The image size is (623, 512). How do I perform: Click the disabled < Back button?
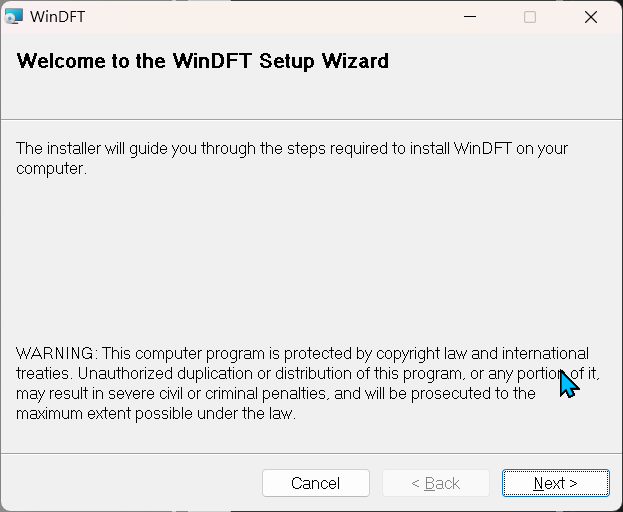click(x=436, y=483)
